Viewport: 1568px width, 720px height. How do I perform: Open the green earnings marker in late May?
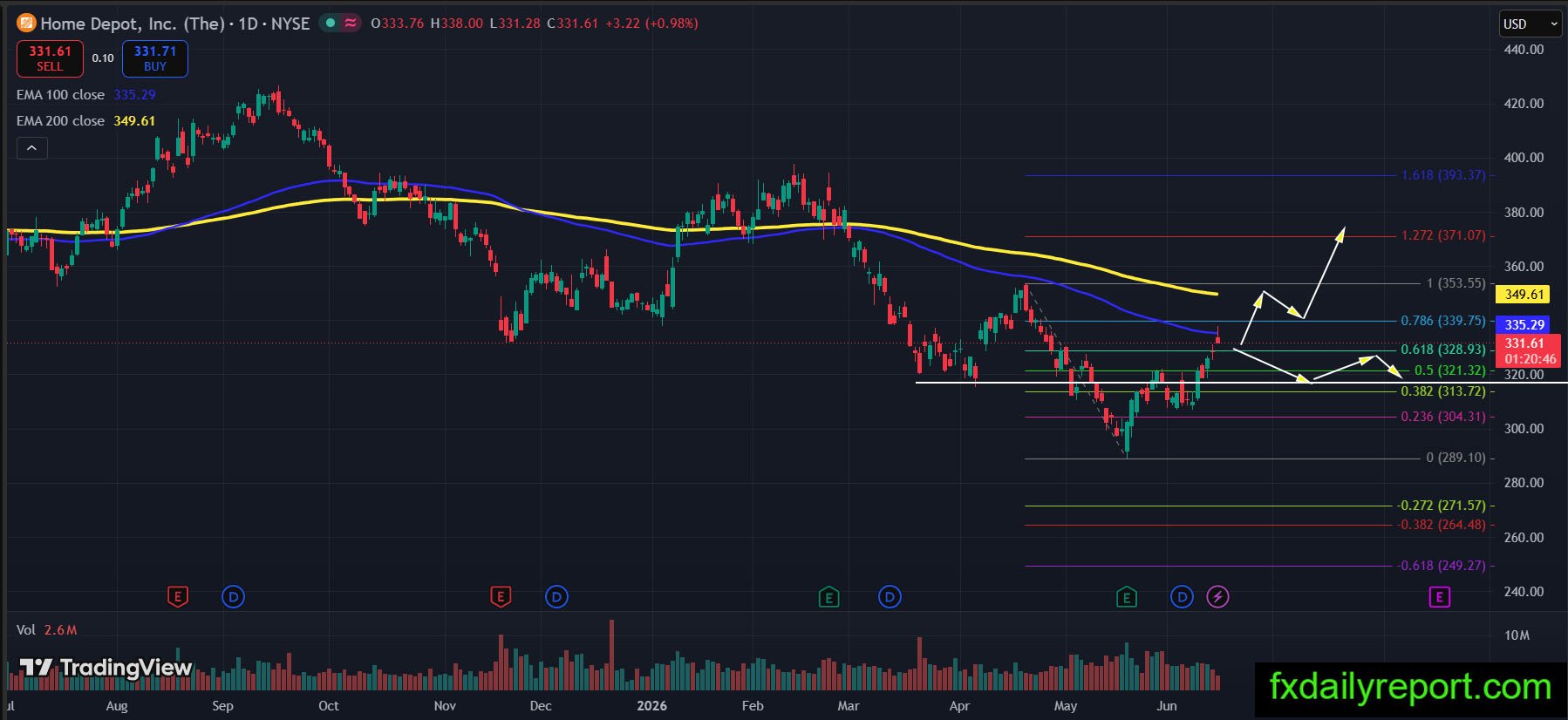tap(1127, 597)
